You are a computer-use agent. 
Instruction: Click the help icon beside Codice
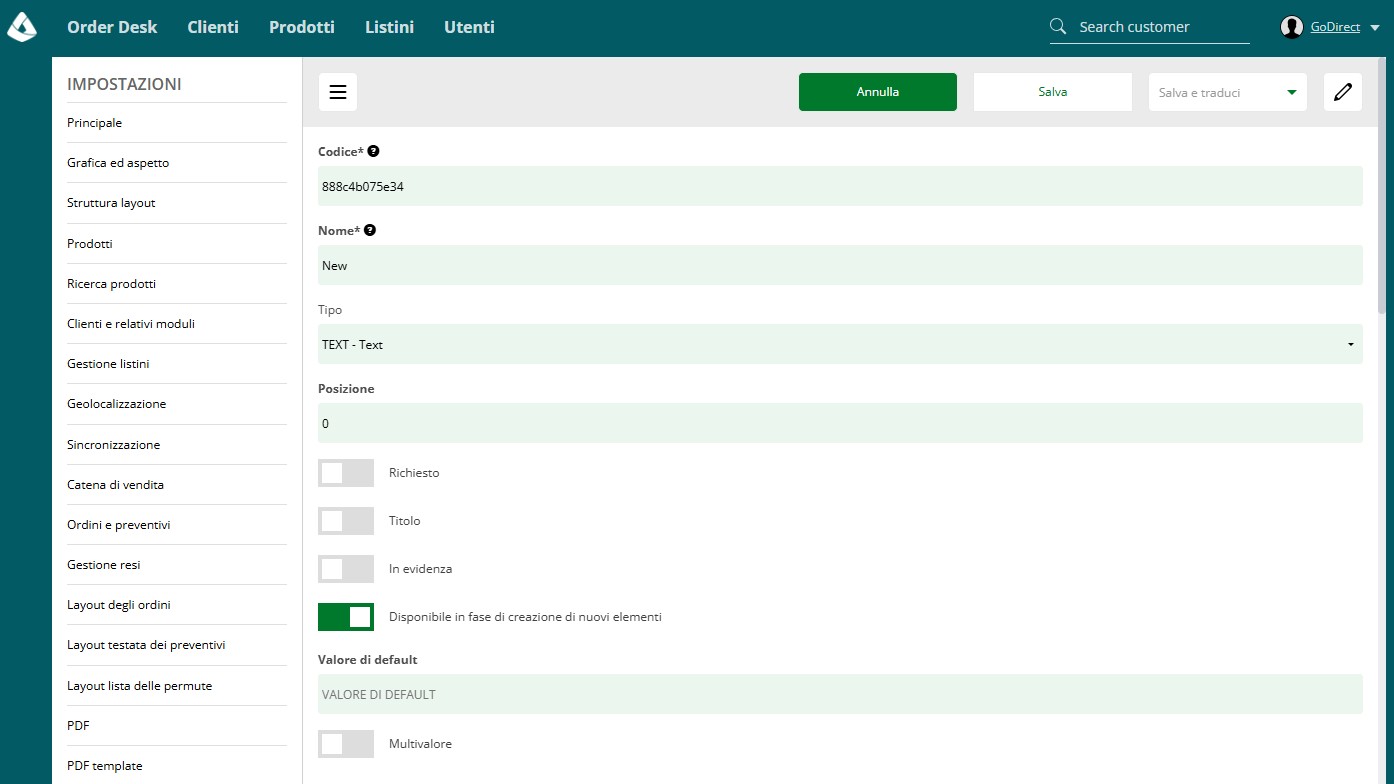[x=374, y=151]
